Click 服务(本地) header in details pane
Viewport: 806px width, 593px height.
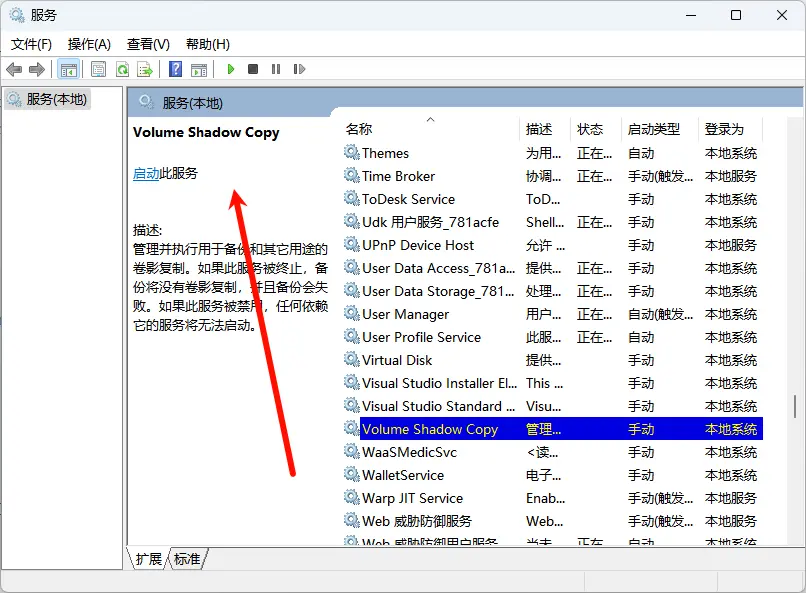(193, 103)
